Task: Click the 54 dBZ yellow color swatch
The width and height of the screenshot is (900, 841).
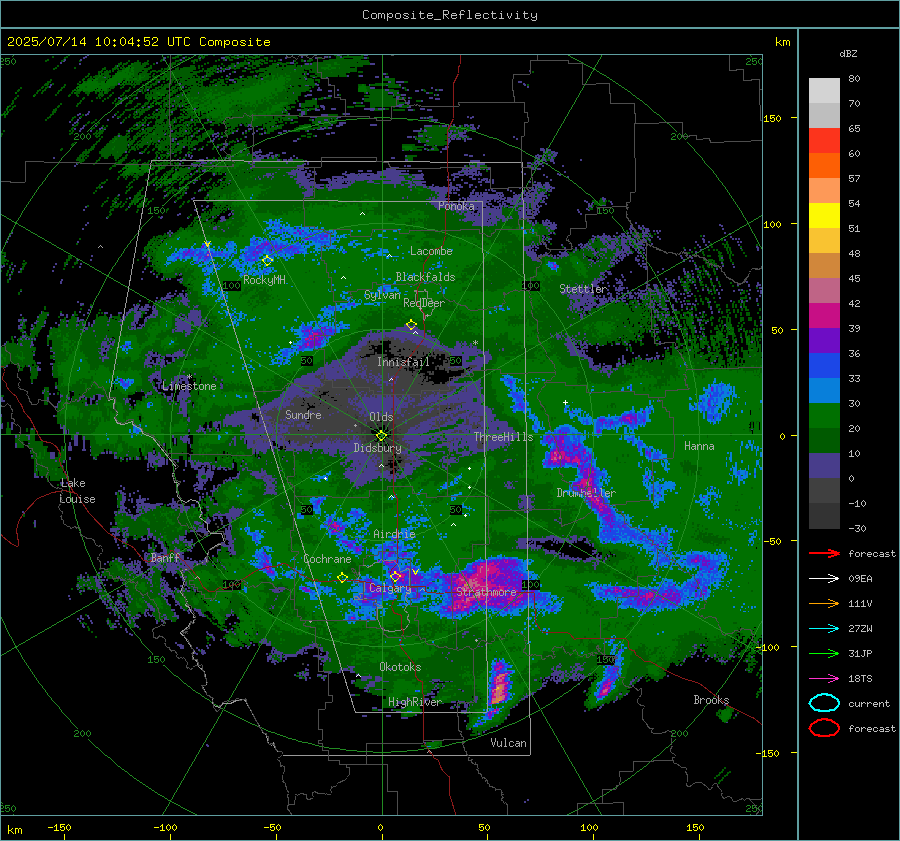Action: [824, 216]
